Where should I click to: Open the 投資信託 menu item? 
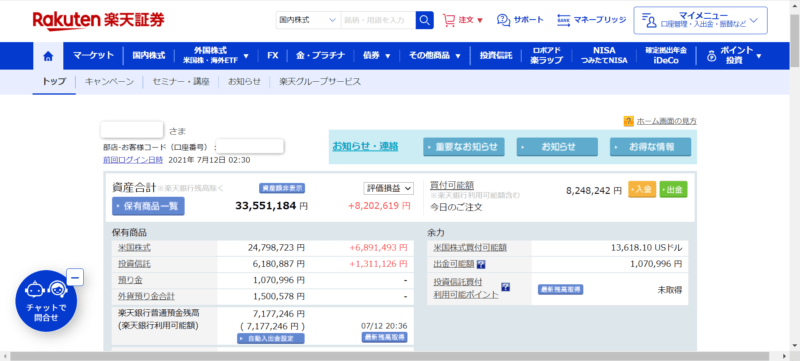click(x=495, y=56)
